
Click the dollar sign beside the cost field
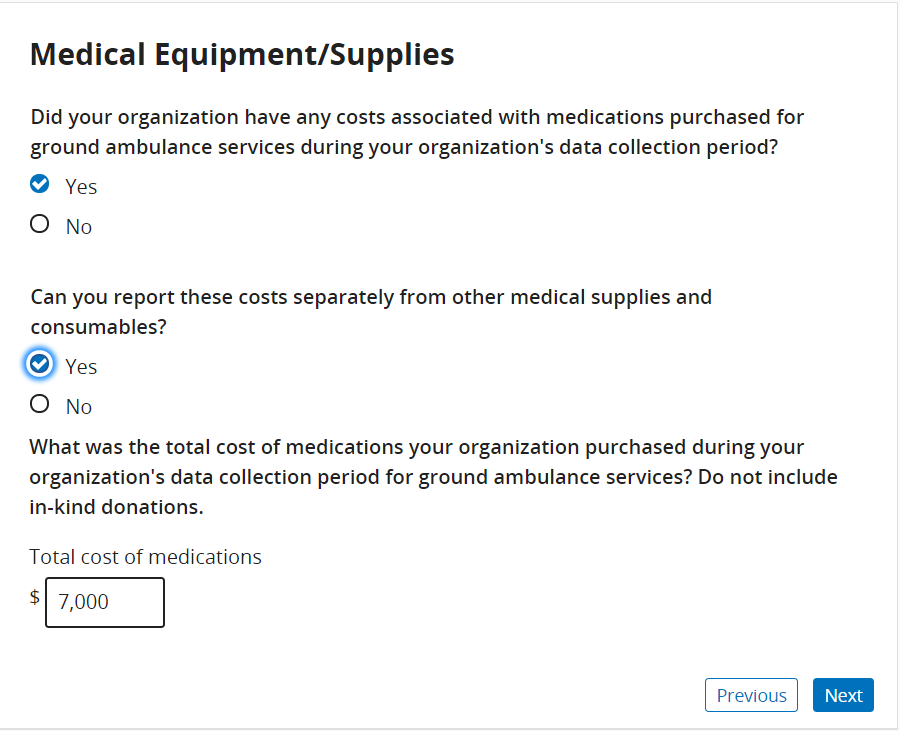click(35, 598)
